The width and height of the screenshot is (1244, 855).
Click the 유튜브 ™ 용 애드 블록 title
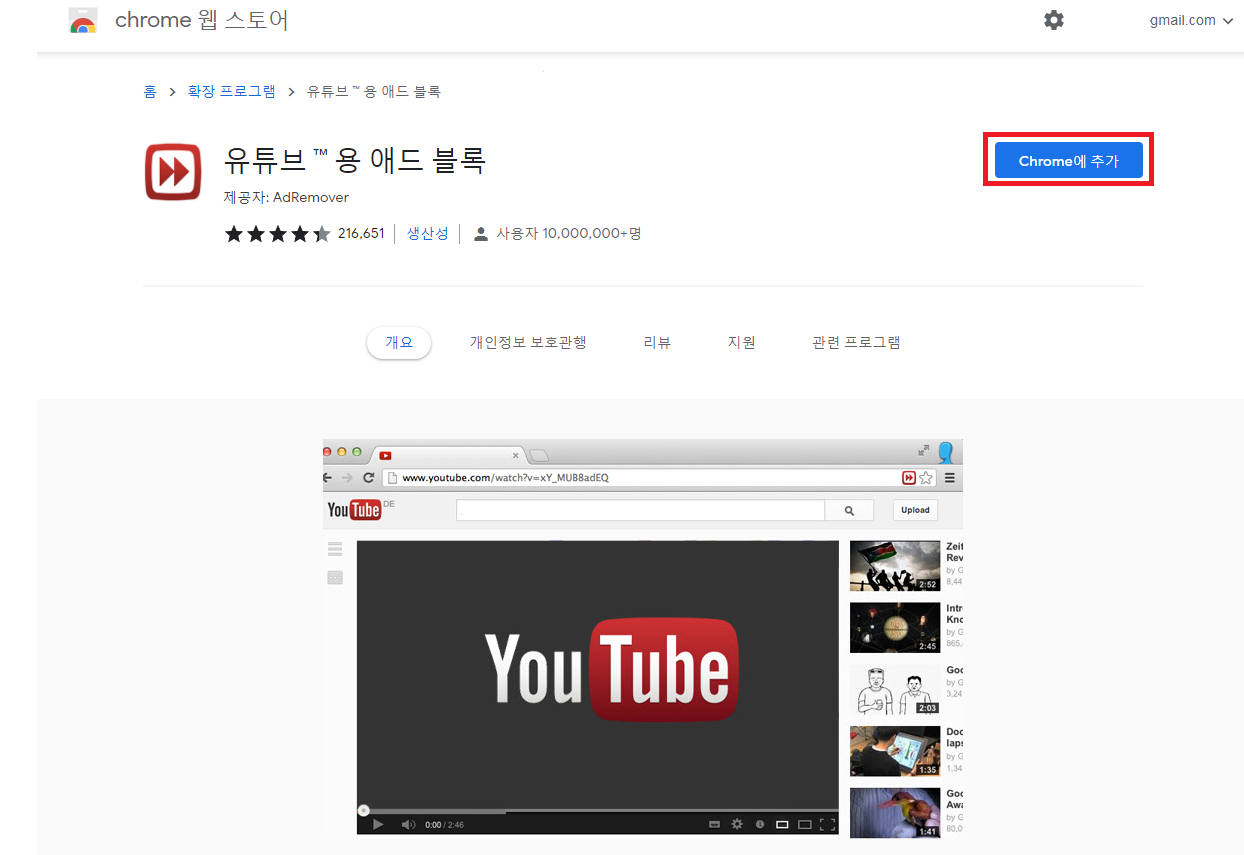[x=355, y=160]
